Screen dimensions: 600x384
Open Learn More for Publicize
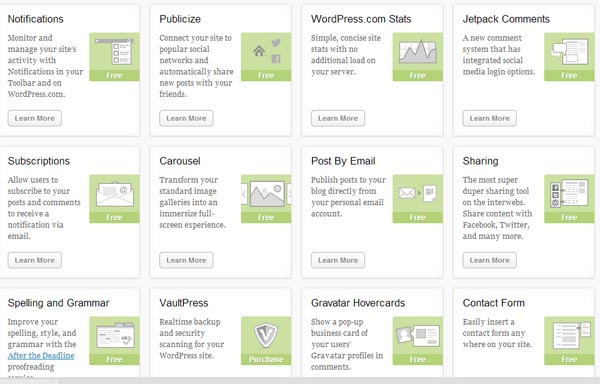pyautogui.click(x=186, y=118)
